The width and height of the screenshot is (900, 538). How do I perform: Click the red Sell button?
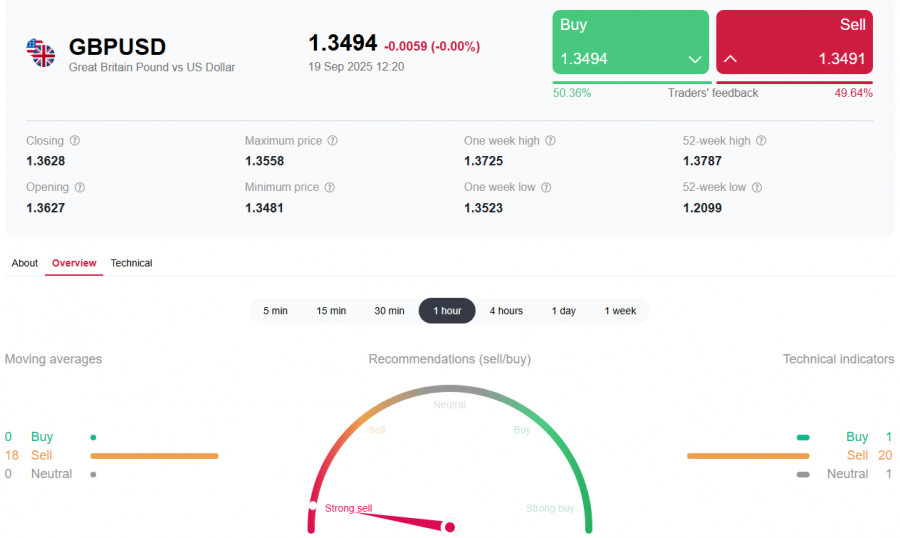pyautogui.click(x=794, y=42)
